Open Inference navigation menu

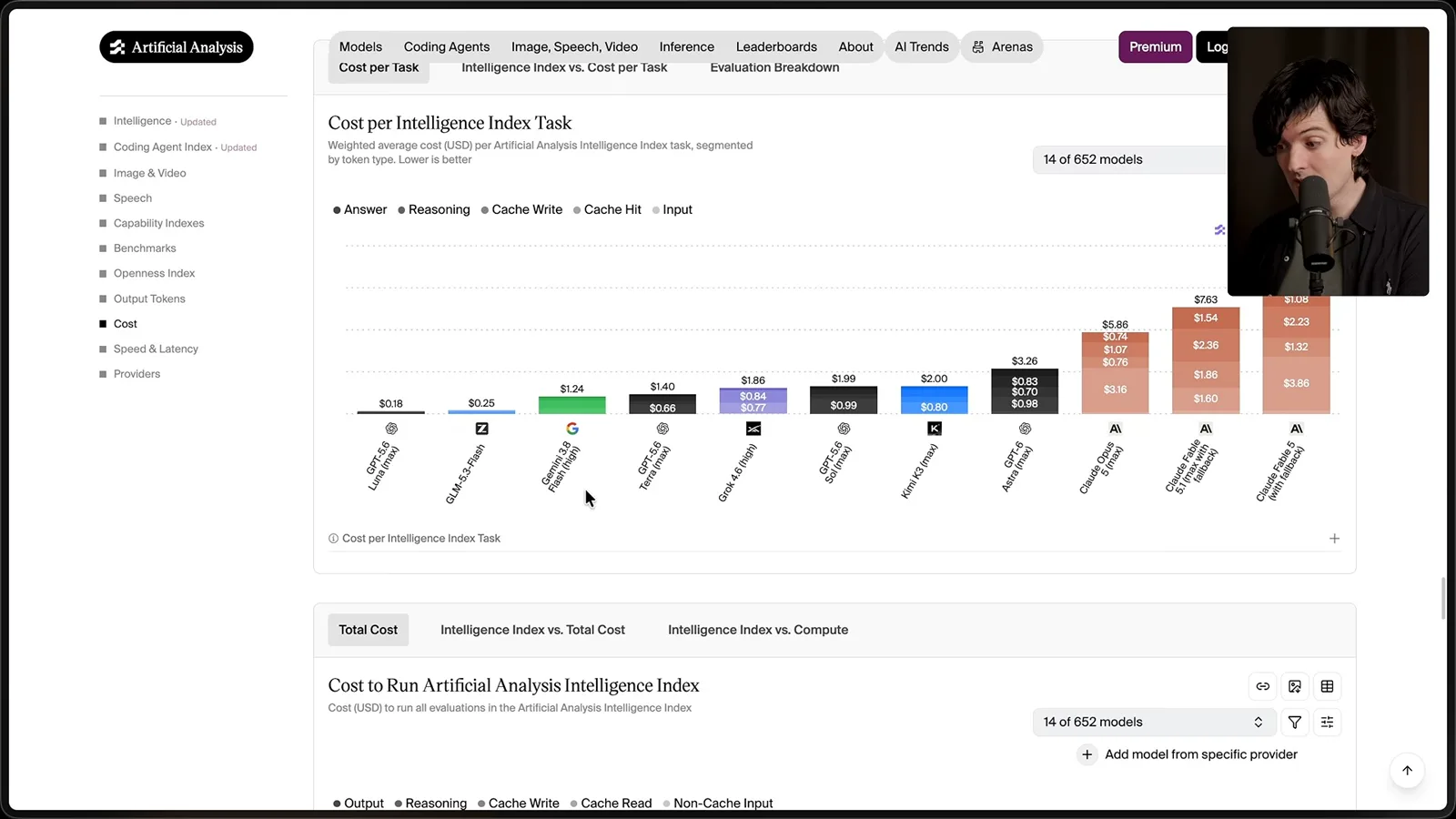click(687, 47)
